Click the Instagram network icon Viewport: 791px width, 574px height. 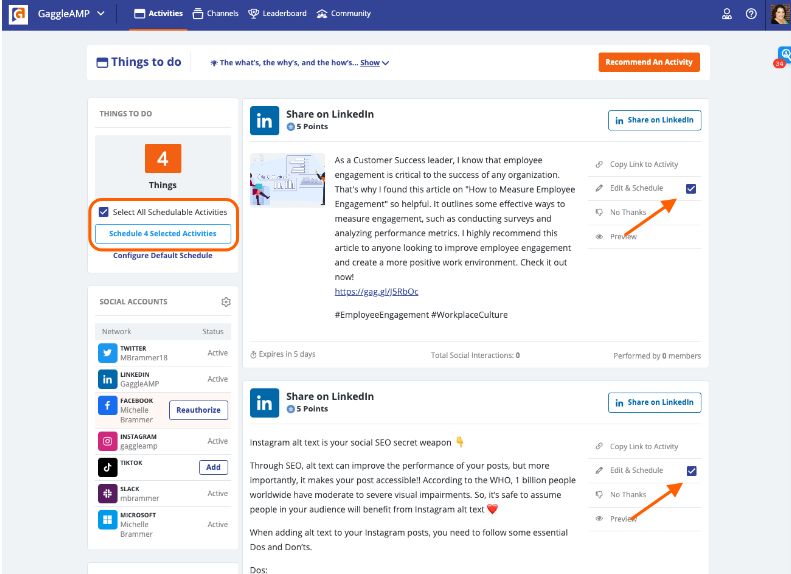click(107, 441)
